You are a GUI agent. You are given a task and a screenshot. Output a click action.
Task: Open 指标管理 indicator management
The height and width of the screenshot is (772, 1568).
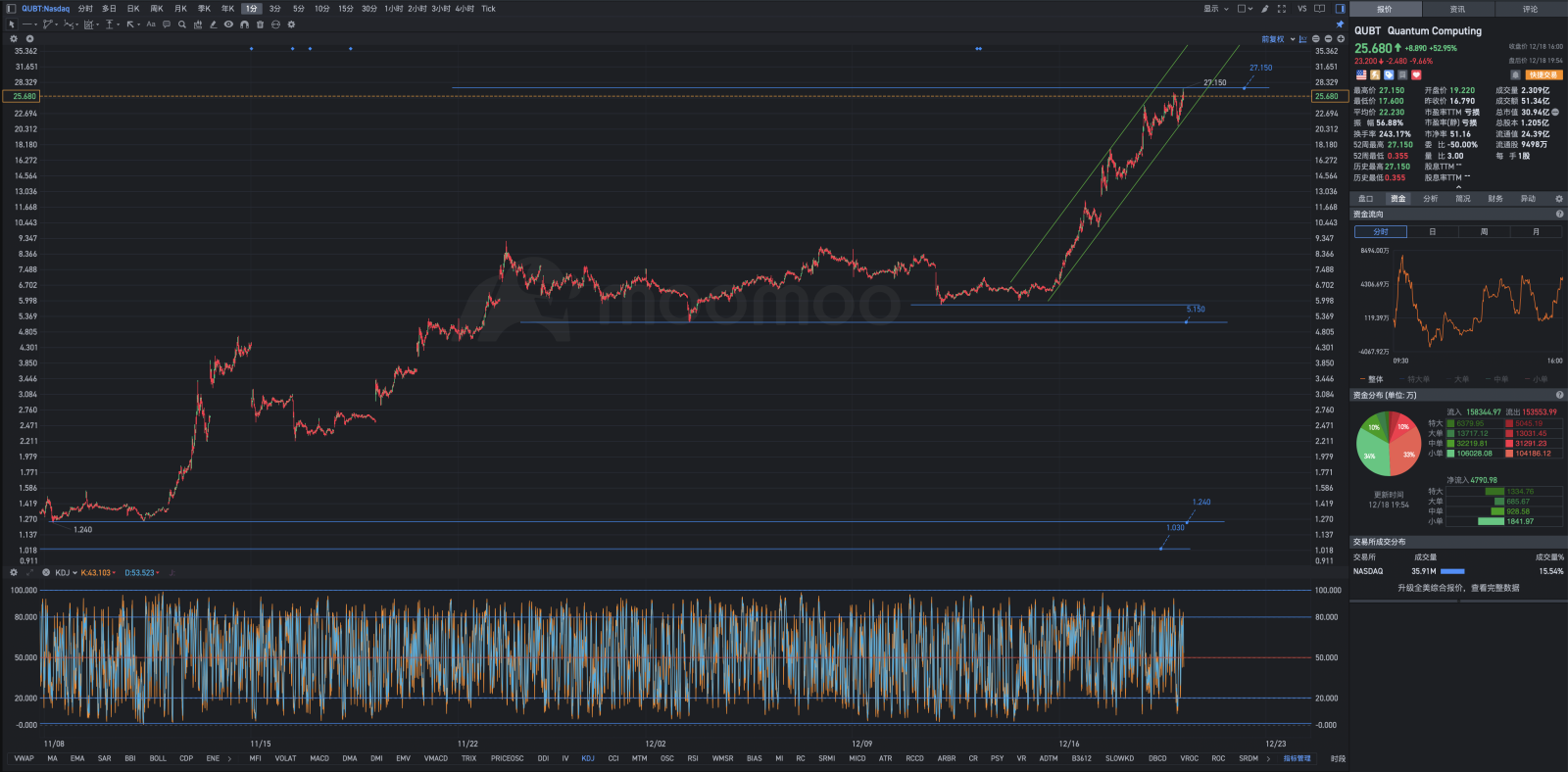(x=1297, y=758)
